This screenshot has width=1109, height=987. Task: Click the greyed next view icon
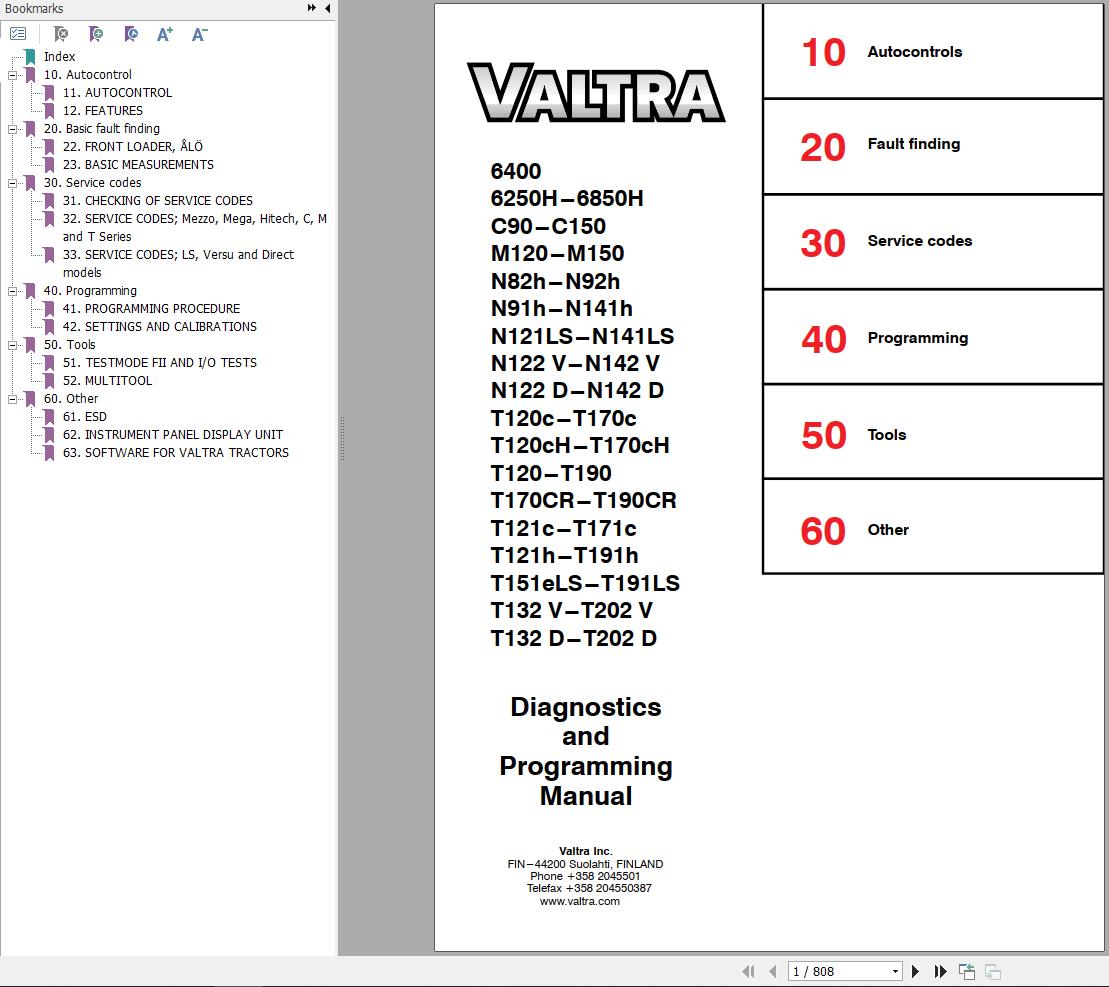993,971
